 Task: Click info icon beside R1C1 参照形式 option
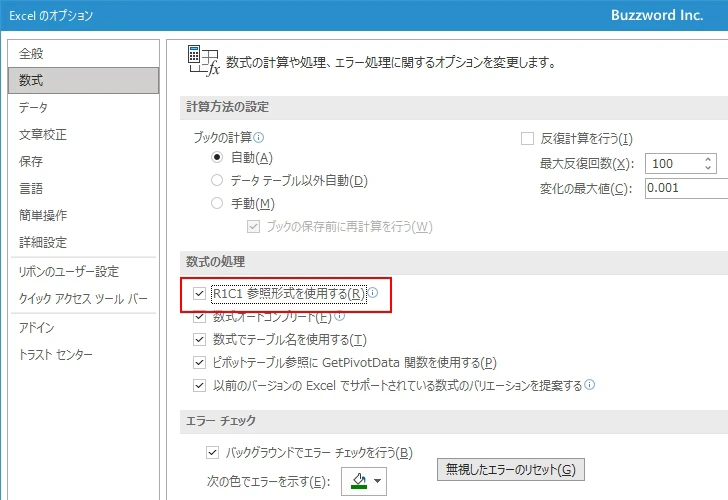coord(373,292)
